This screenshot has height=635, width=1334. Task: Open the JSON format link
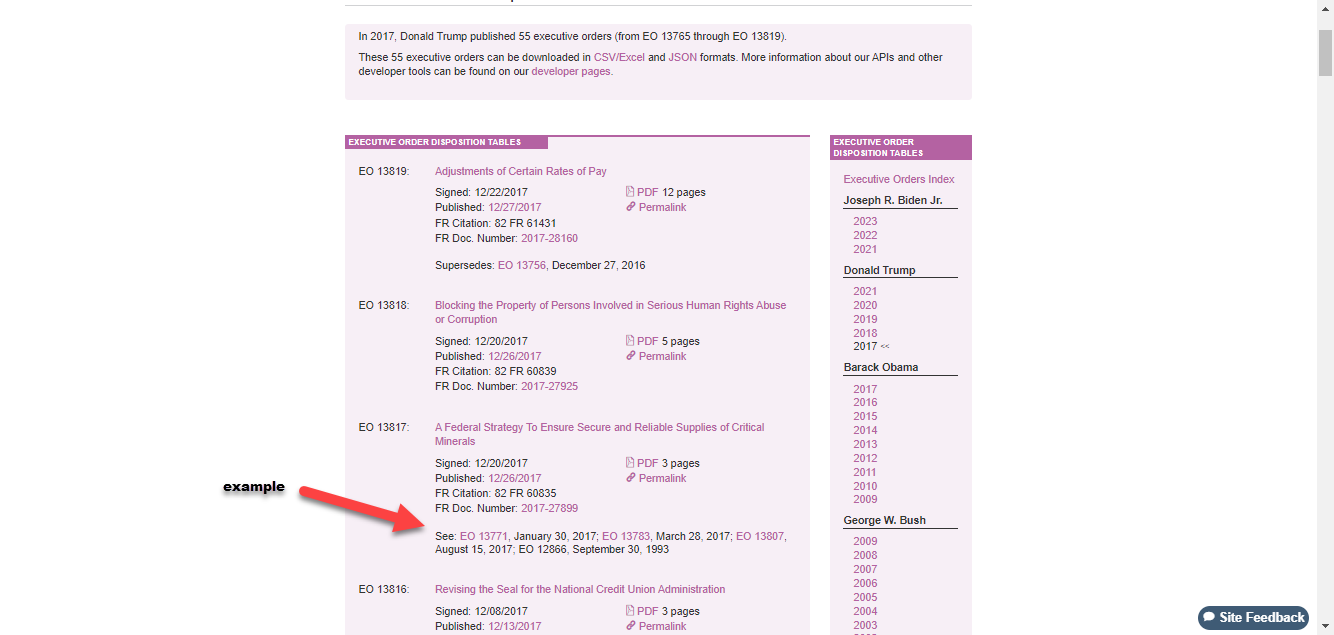pos(683,57)
